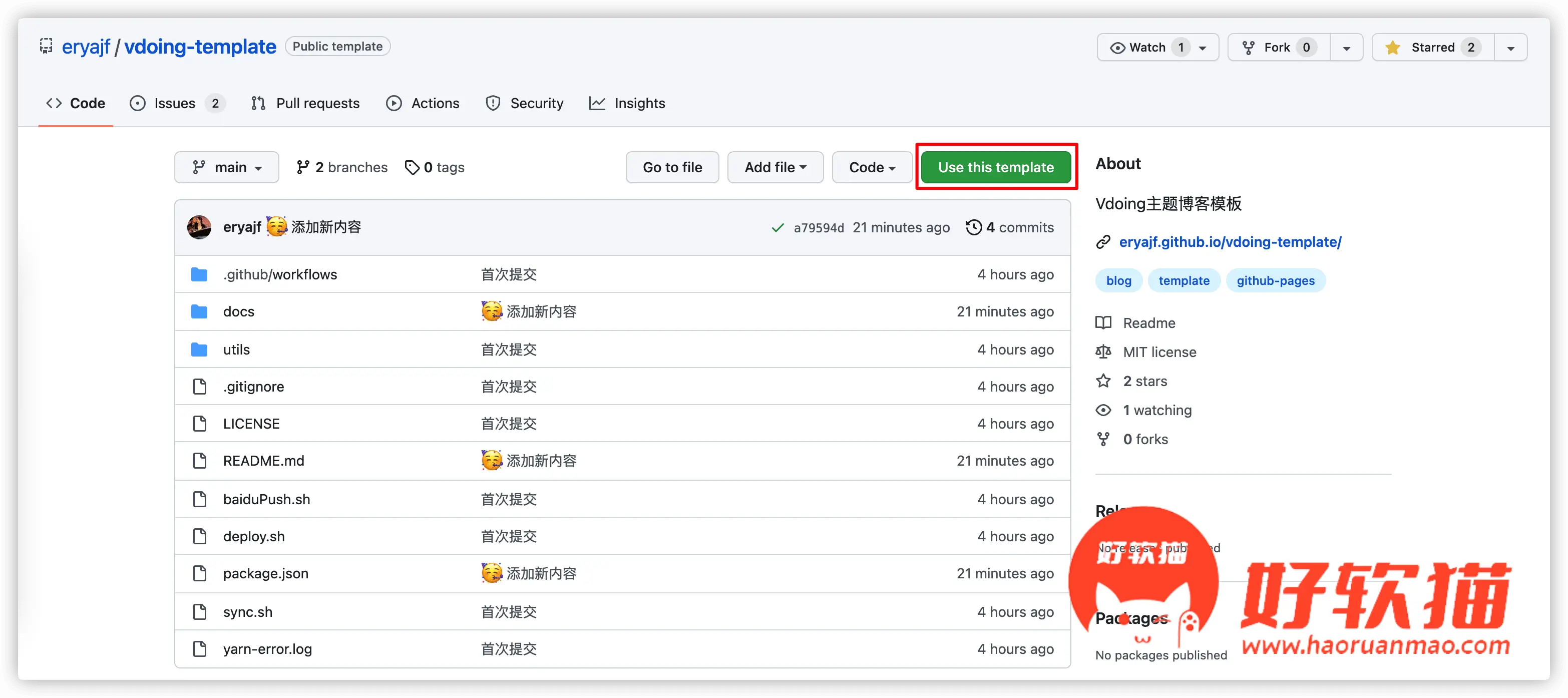Open the deploy.sh file
Screen dimensions: 1568x698
[x=254, y=536]
